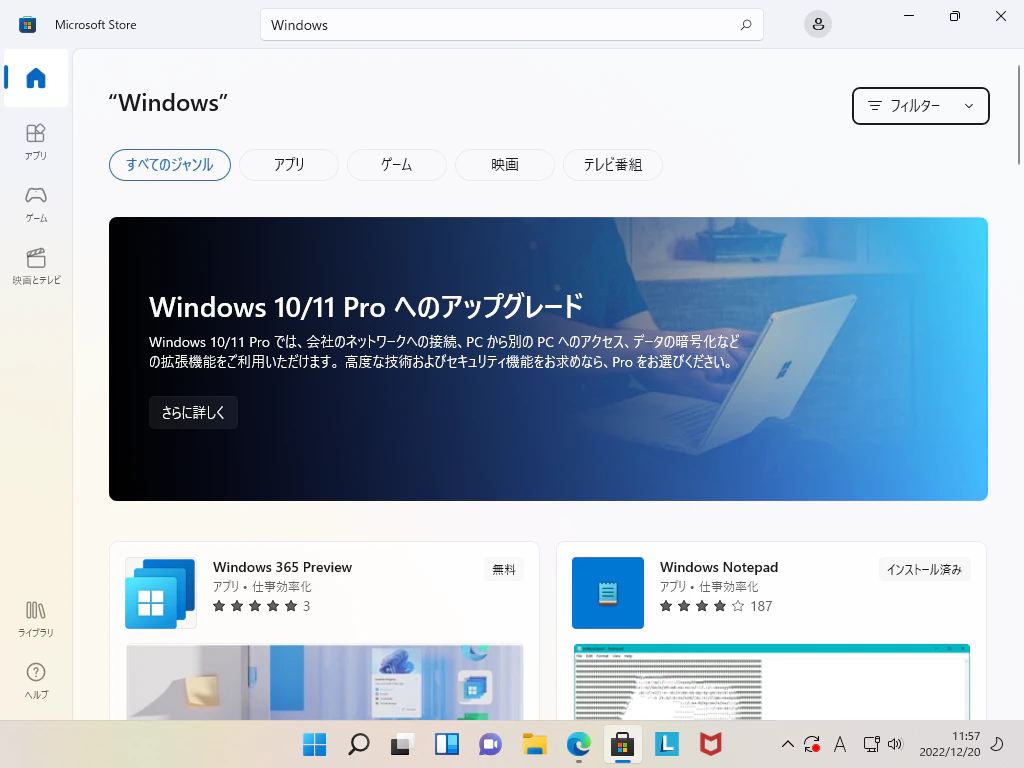Open the ゲーム section in sidebar
Viewport: 1024px width, 768px height.
pos(36,204)
